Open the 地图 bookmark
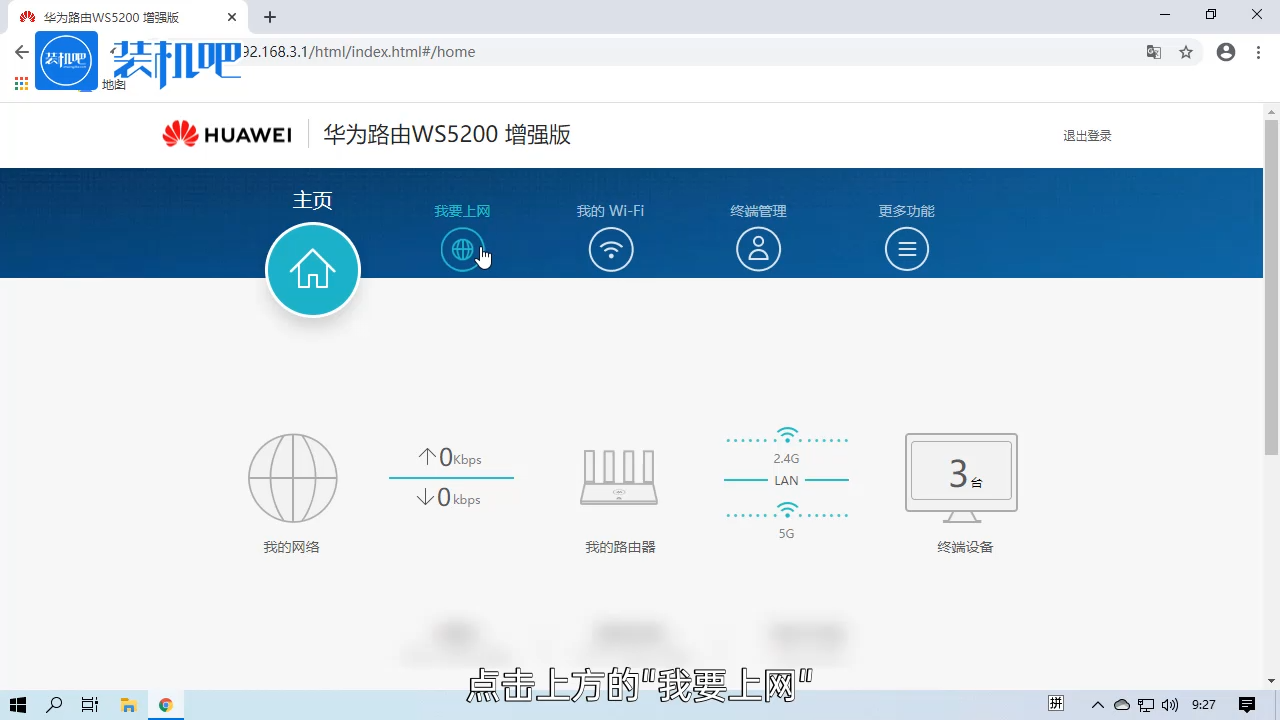Screen dimensions: 1280x720 [x=113, y=85]
